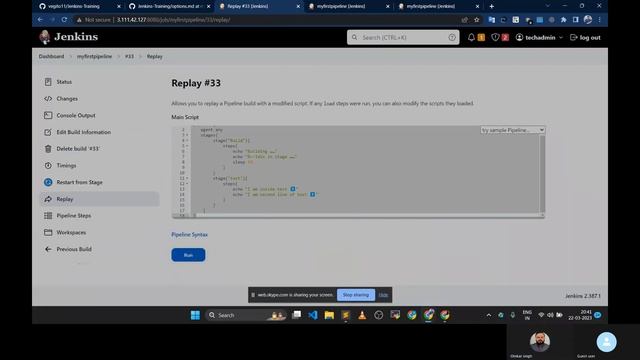Open Visual Studio Code from taskbar
This screenshot has height=360, width=640.
[x=313, y=315]
